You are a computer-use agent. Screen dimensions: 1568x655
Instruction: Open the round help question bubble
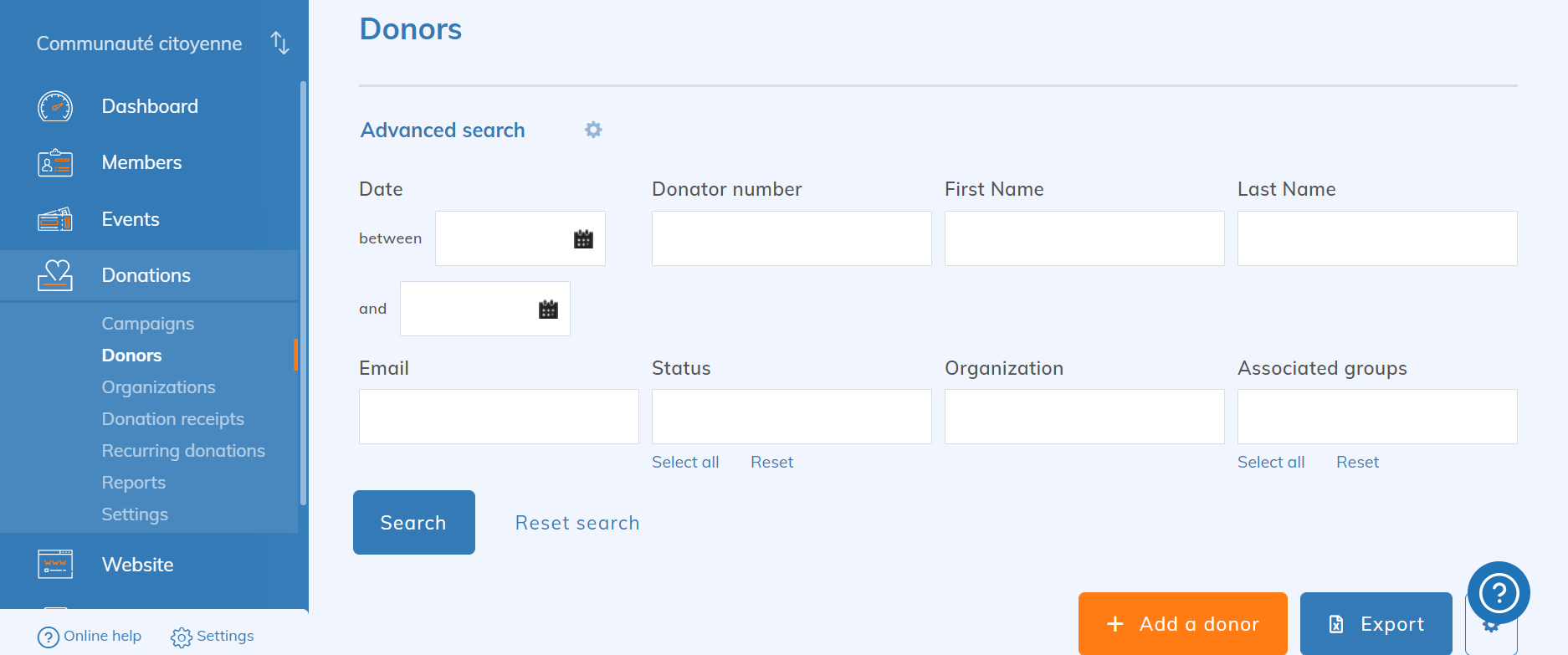tap(1499, 592)
